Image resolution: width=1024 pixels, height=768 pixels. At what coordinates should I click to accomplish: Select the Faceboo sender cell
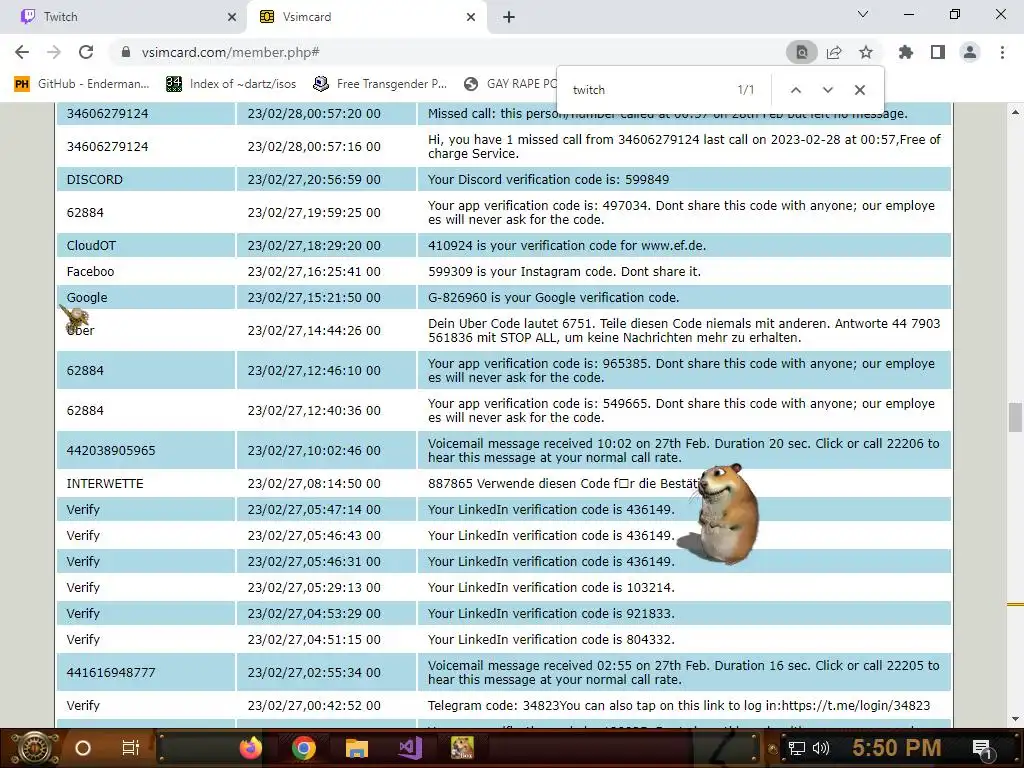[x=146, y=272]
